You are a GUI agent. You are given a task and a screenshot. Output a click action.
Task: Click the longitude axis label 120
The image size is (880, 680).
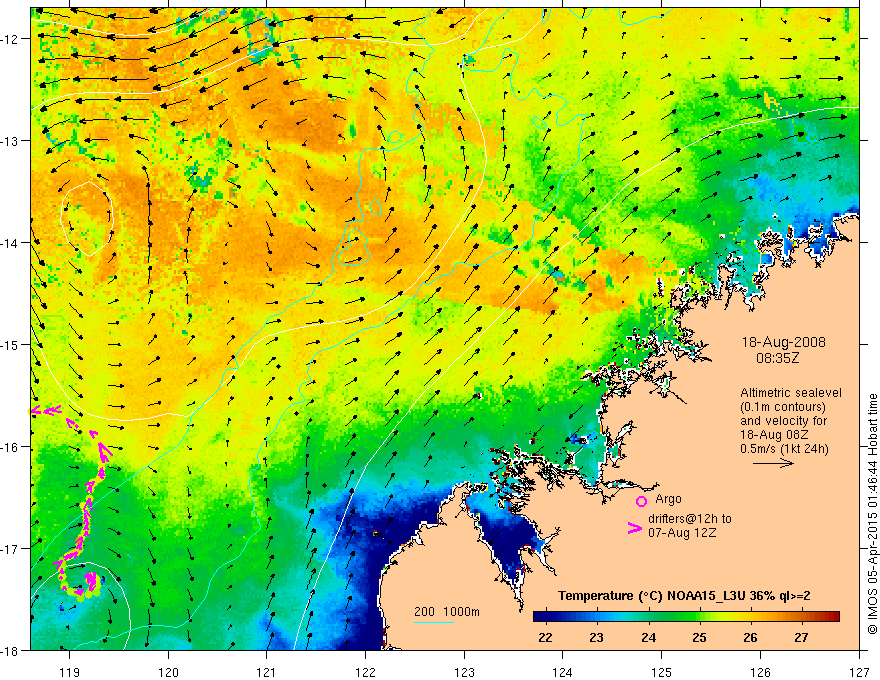168,672
